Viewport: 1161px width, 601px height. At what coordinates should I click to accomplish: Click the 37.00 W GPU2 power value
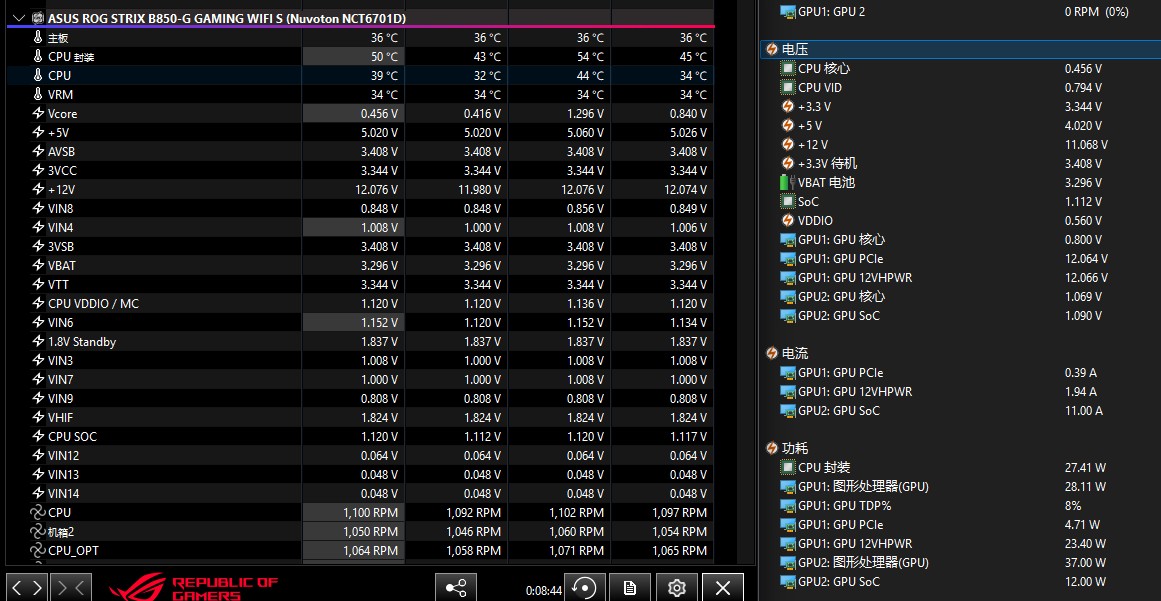[x=1085, y=563]
